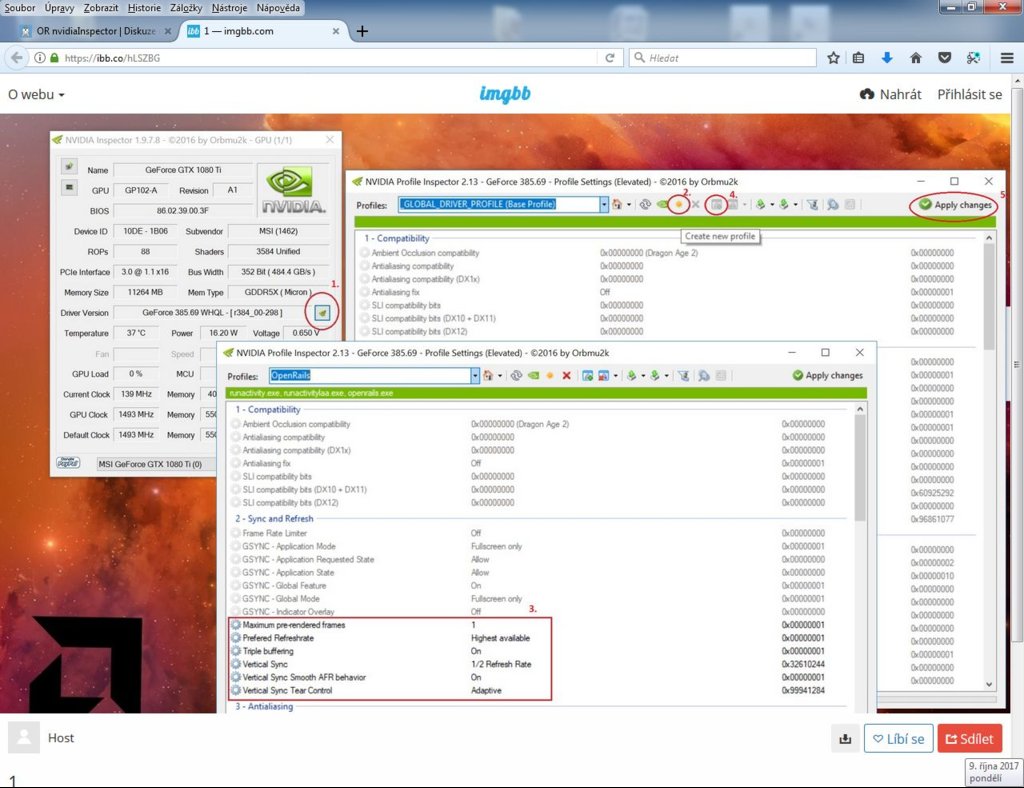This screenshot has height=788, width=1024.
Task: Open the OpenRails Profiles combo box dropdown
Action: pos(475,375)
